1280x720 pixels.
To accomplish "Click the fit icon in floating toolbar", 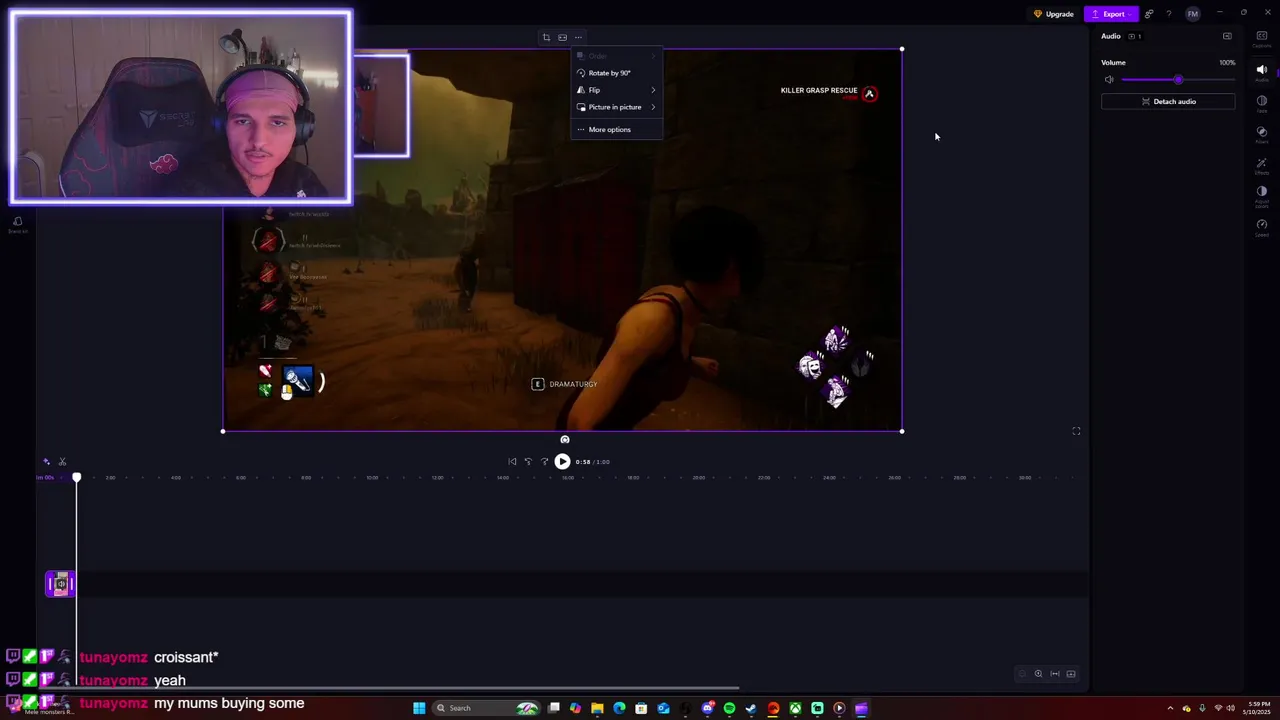I will point(562,38).
